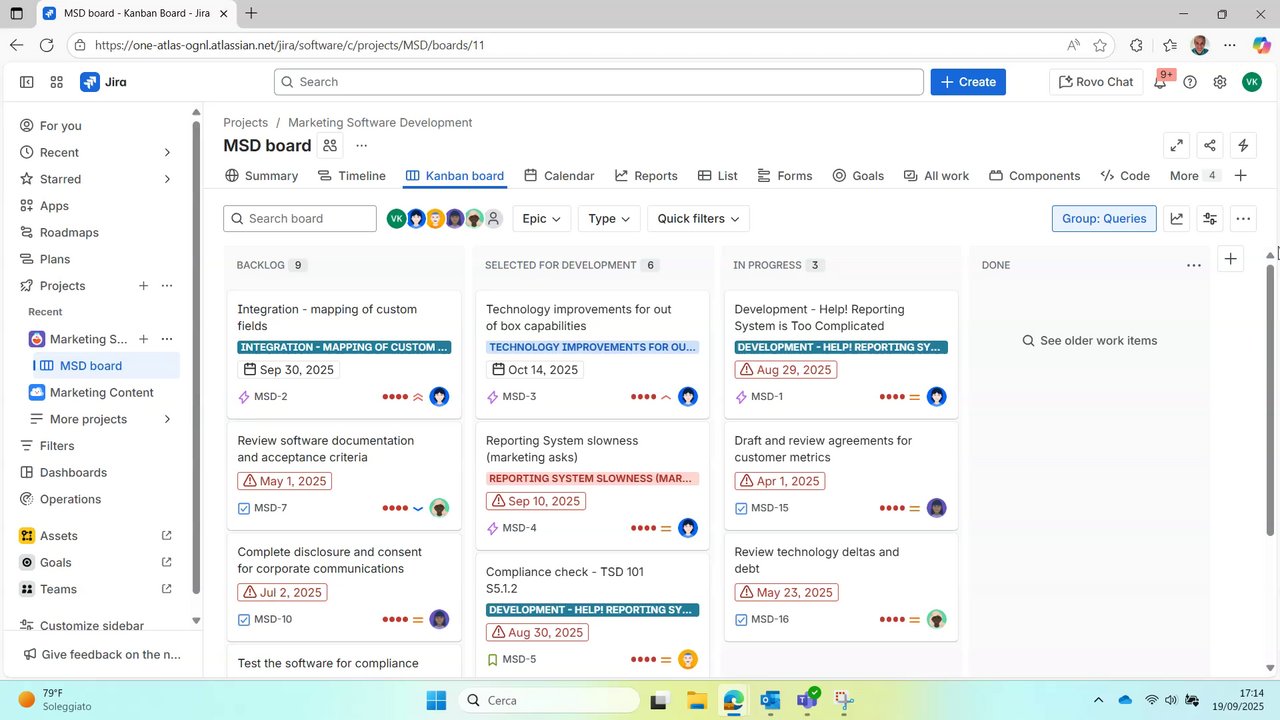Click the Search board input
Viewport: 1280px width, 720px height.
tap(300, 218)
